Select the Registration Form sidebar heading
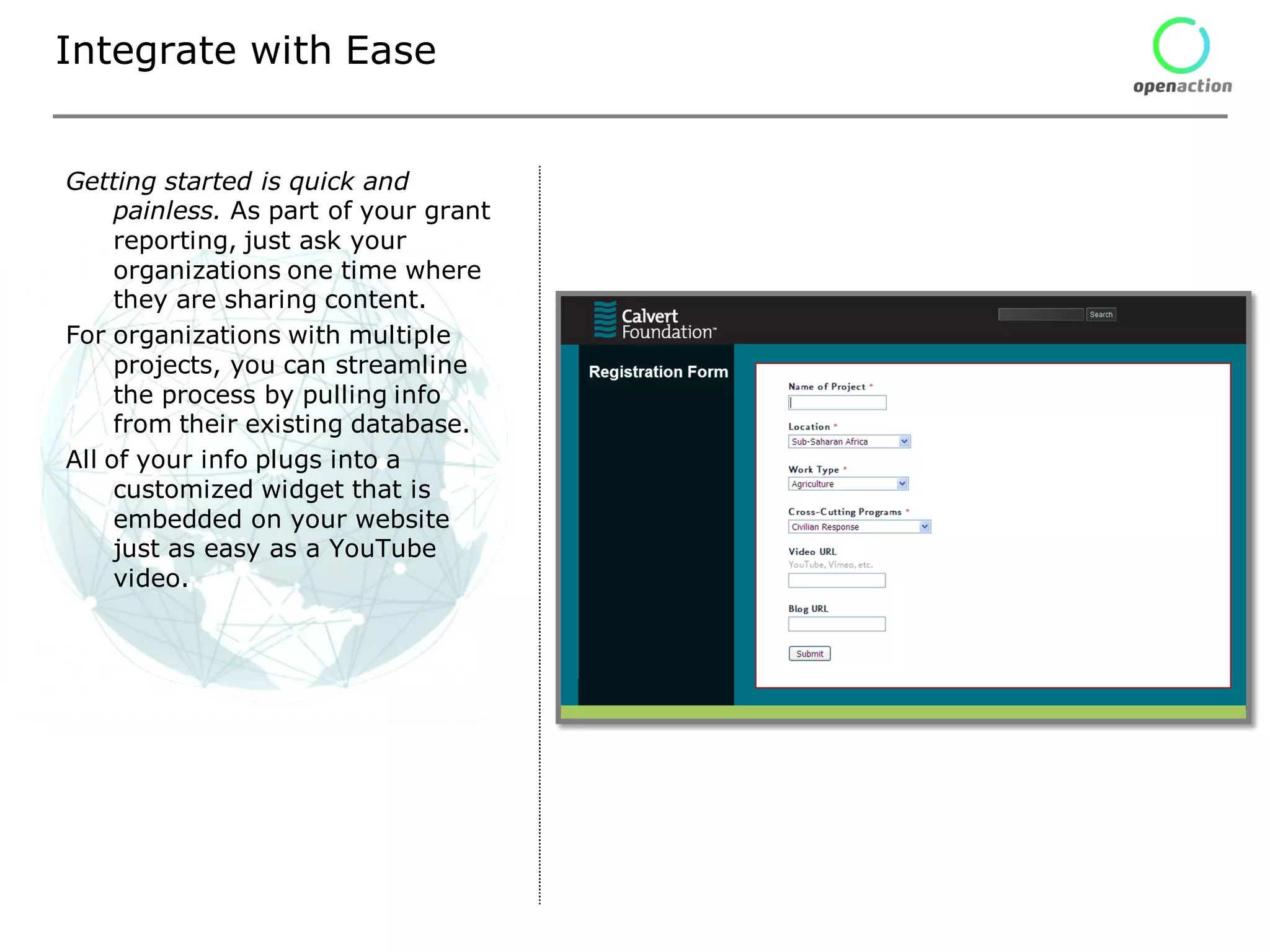This screenshot has width=1270, height=952. pos(658,372)
